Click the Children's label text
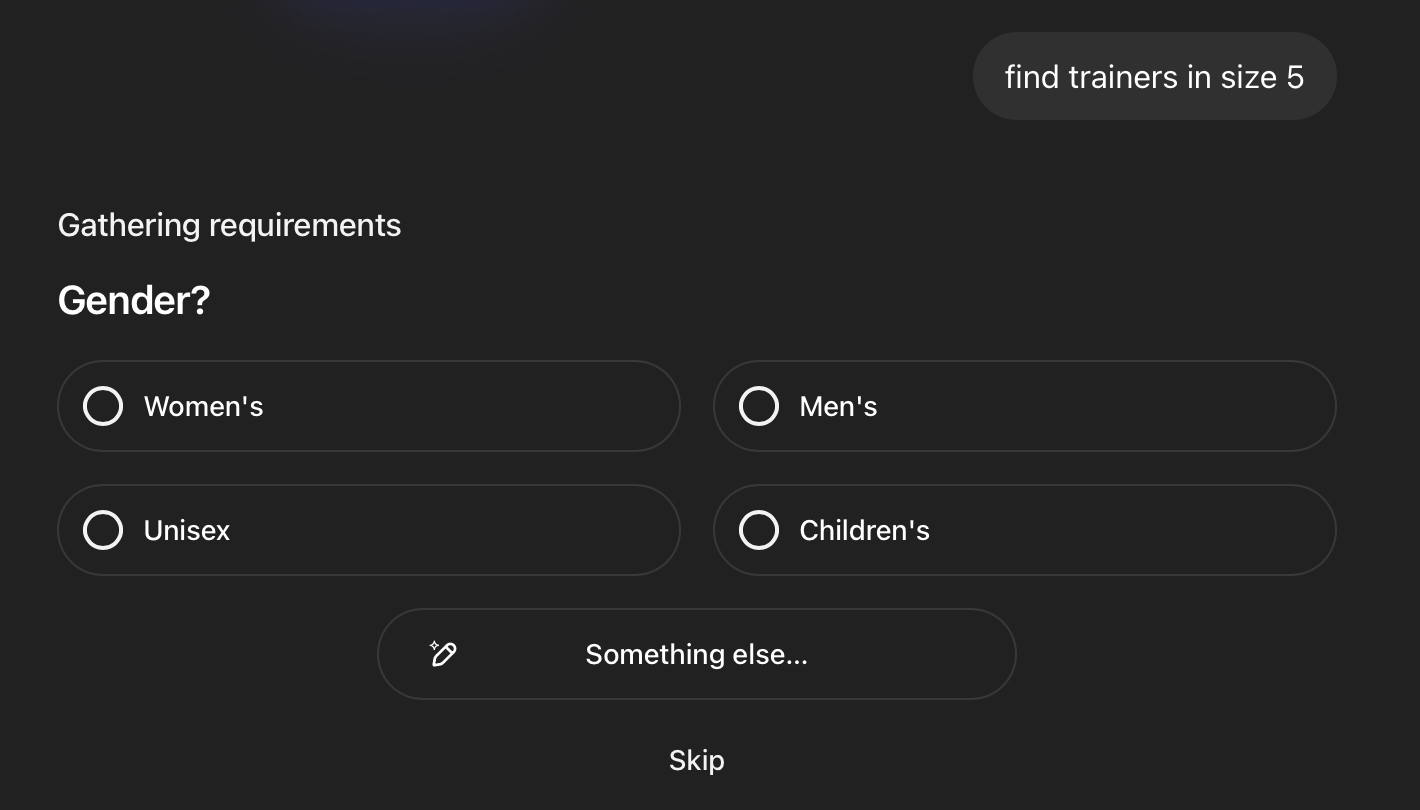The height and width of the screenshot is (810, 1420). [864, 530]
